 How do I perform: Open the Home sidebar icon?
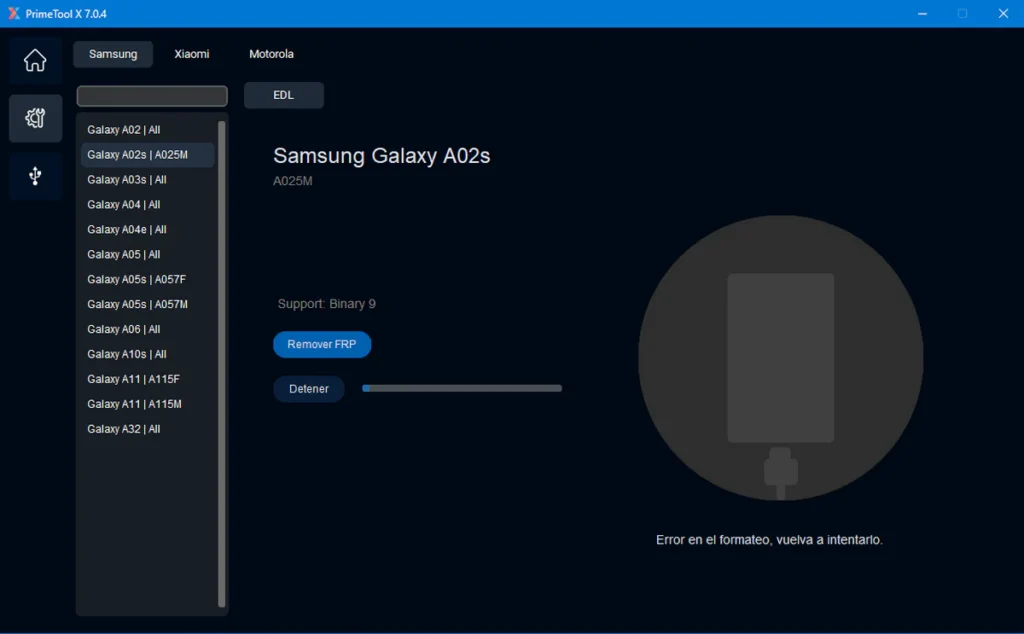pyautogui.click(x=35, y=61)
